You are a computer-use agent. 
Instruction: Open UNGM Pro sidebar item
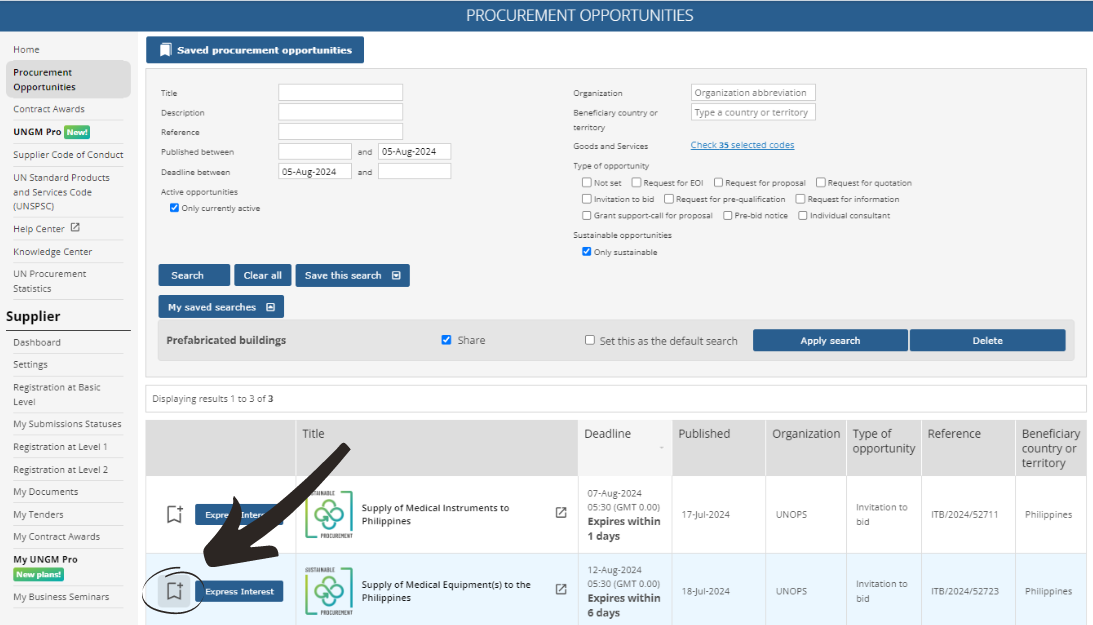pos(37,132)
